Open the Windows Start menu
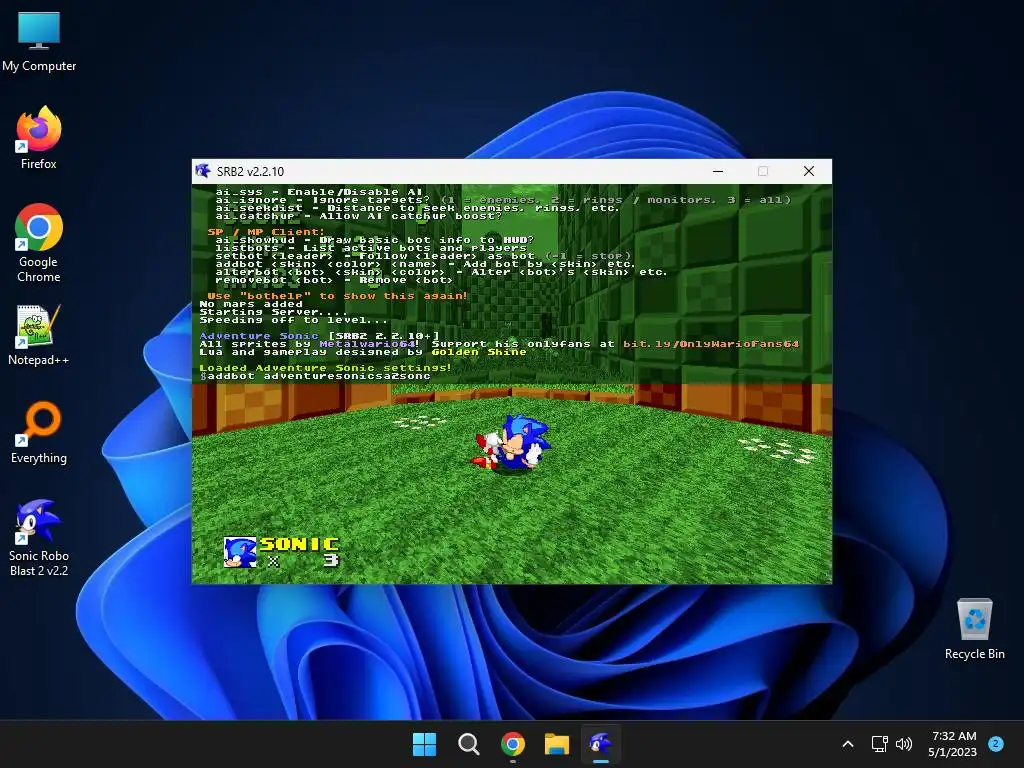The height and width of the screenshot is (768, 1024). coord(424,744)
